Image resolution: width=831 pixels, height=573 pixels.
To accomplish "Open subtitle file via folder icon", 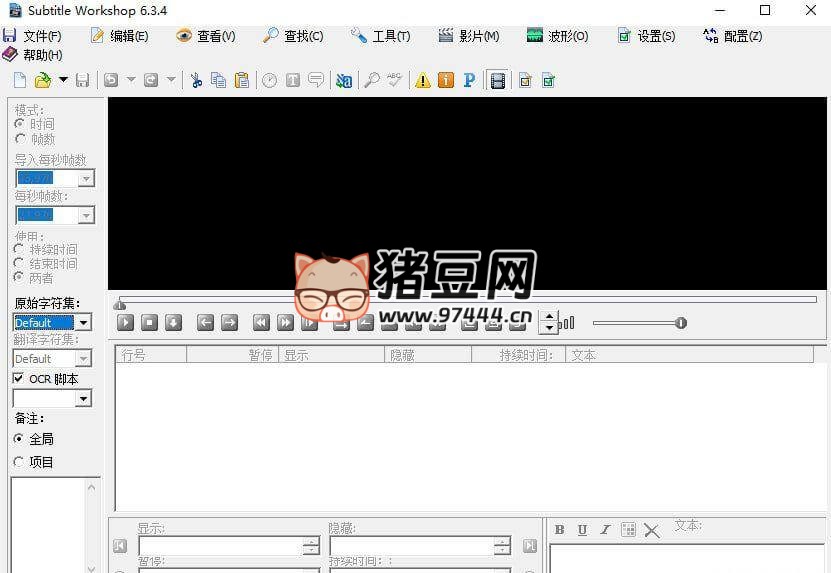I will click(x=43, y=81).
